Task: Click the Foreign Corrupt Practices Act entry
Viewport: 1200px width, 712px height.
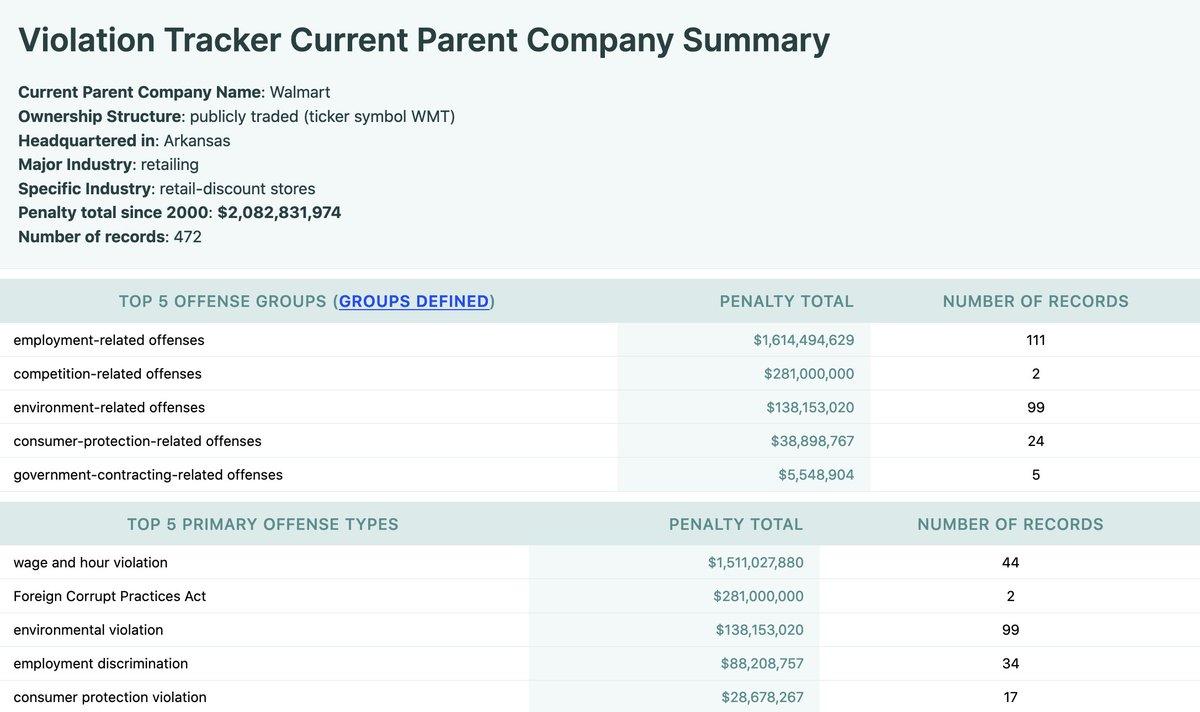Action: [110, 596]
